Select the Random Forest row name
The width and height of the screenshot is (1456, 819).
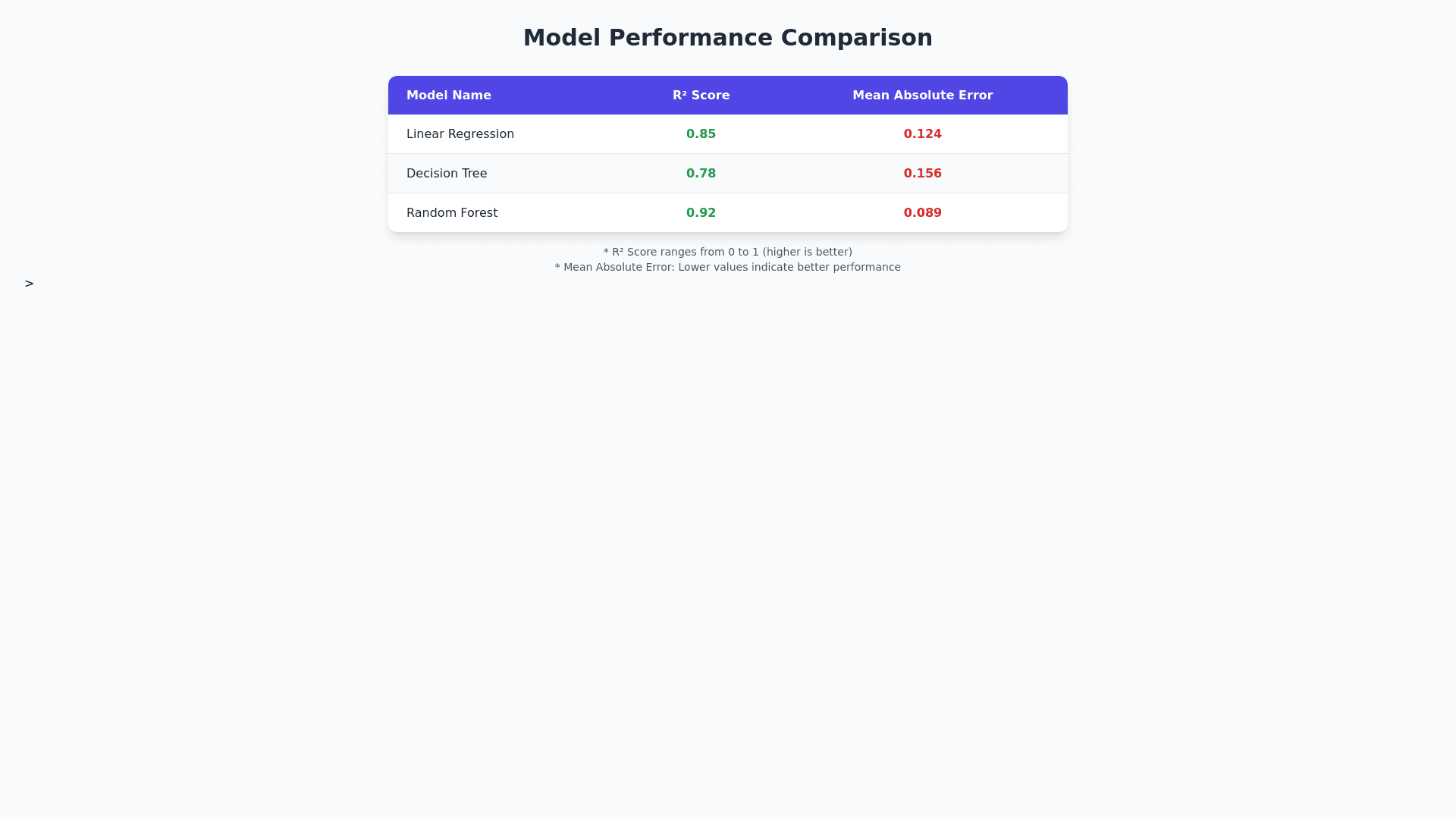pyautogui.click(x=451, y=213)
